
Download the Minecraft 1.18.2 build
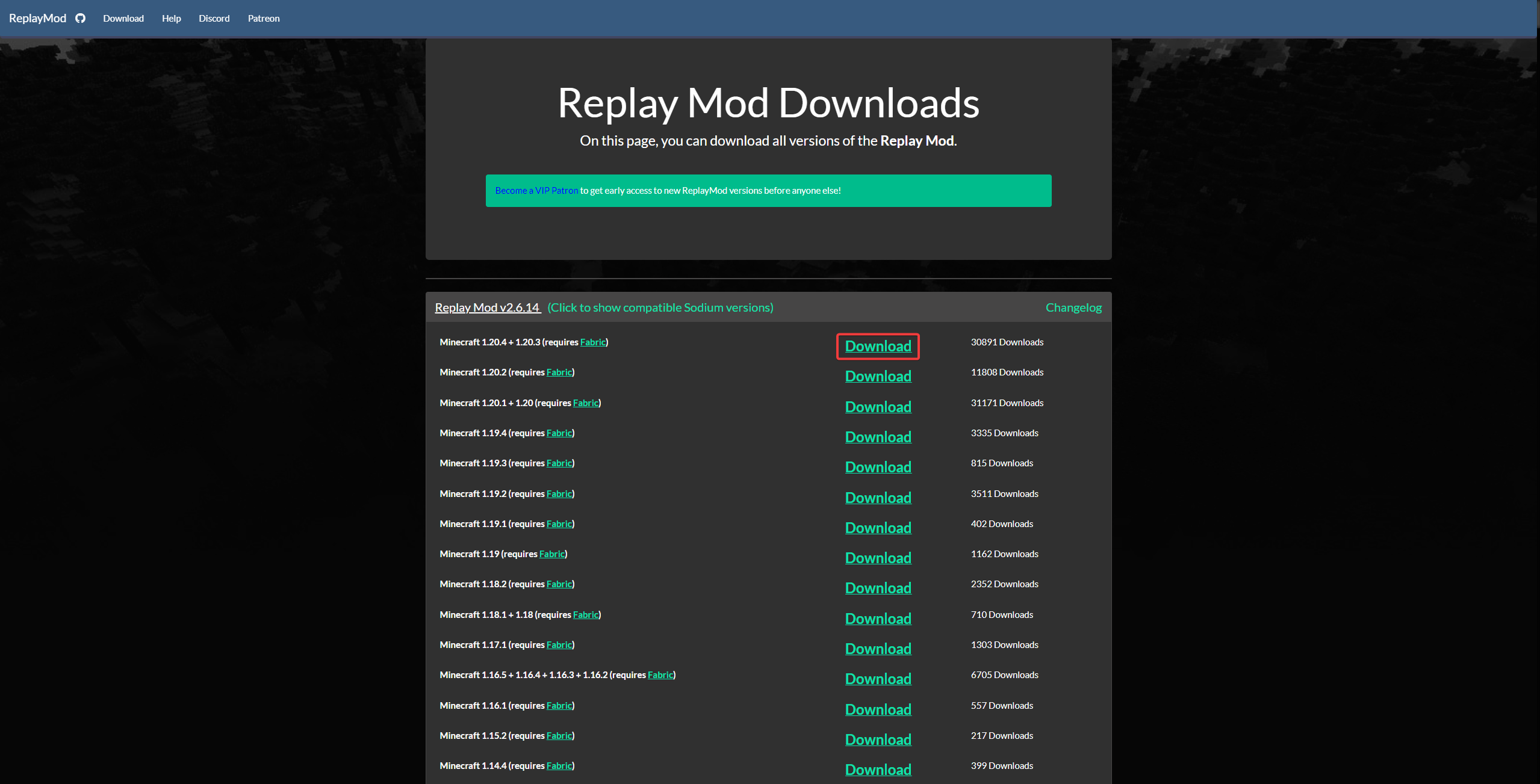click(878, 588)
